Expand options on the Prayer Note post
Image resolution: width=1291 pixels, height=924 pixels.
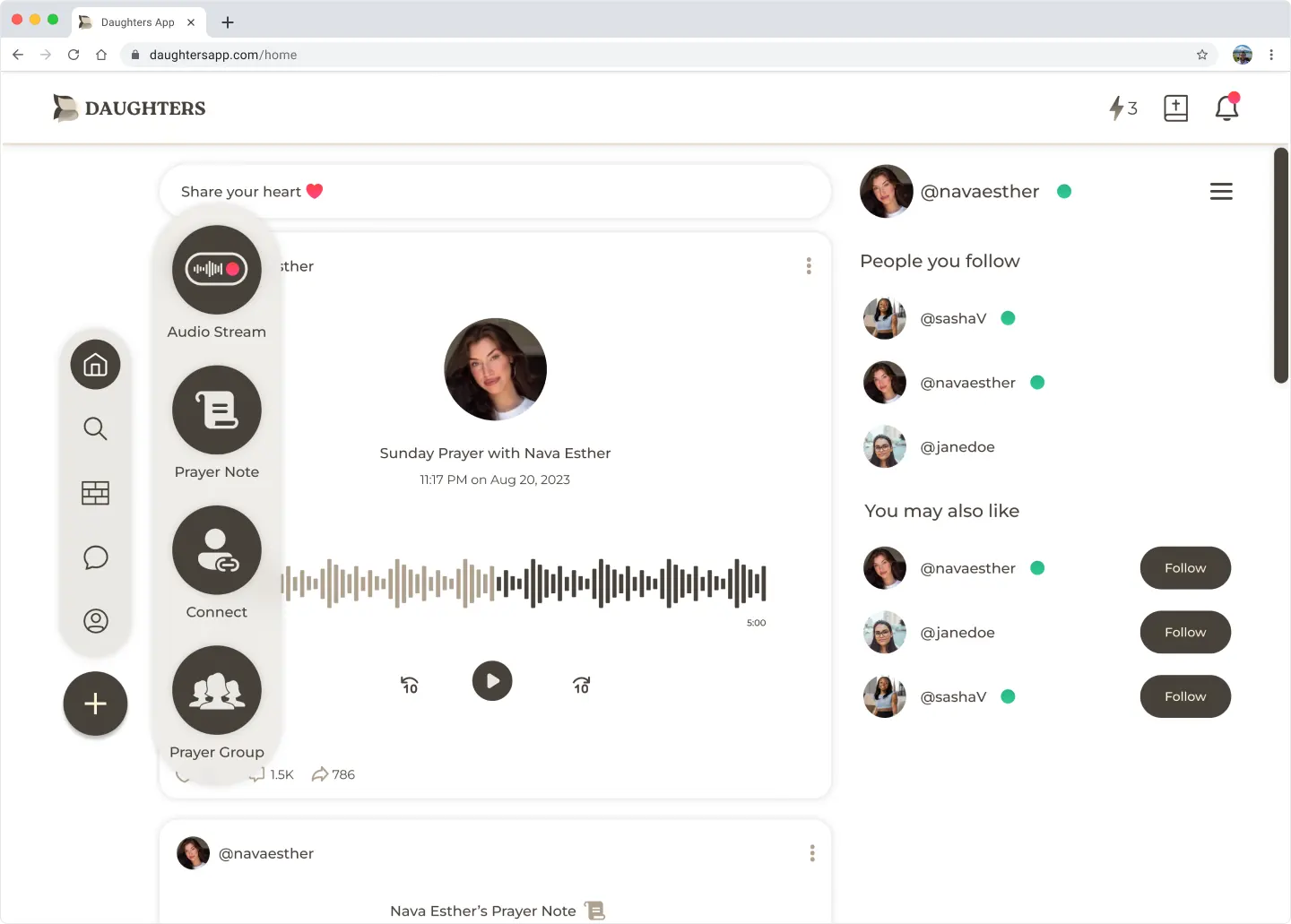tap(812, 853)
